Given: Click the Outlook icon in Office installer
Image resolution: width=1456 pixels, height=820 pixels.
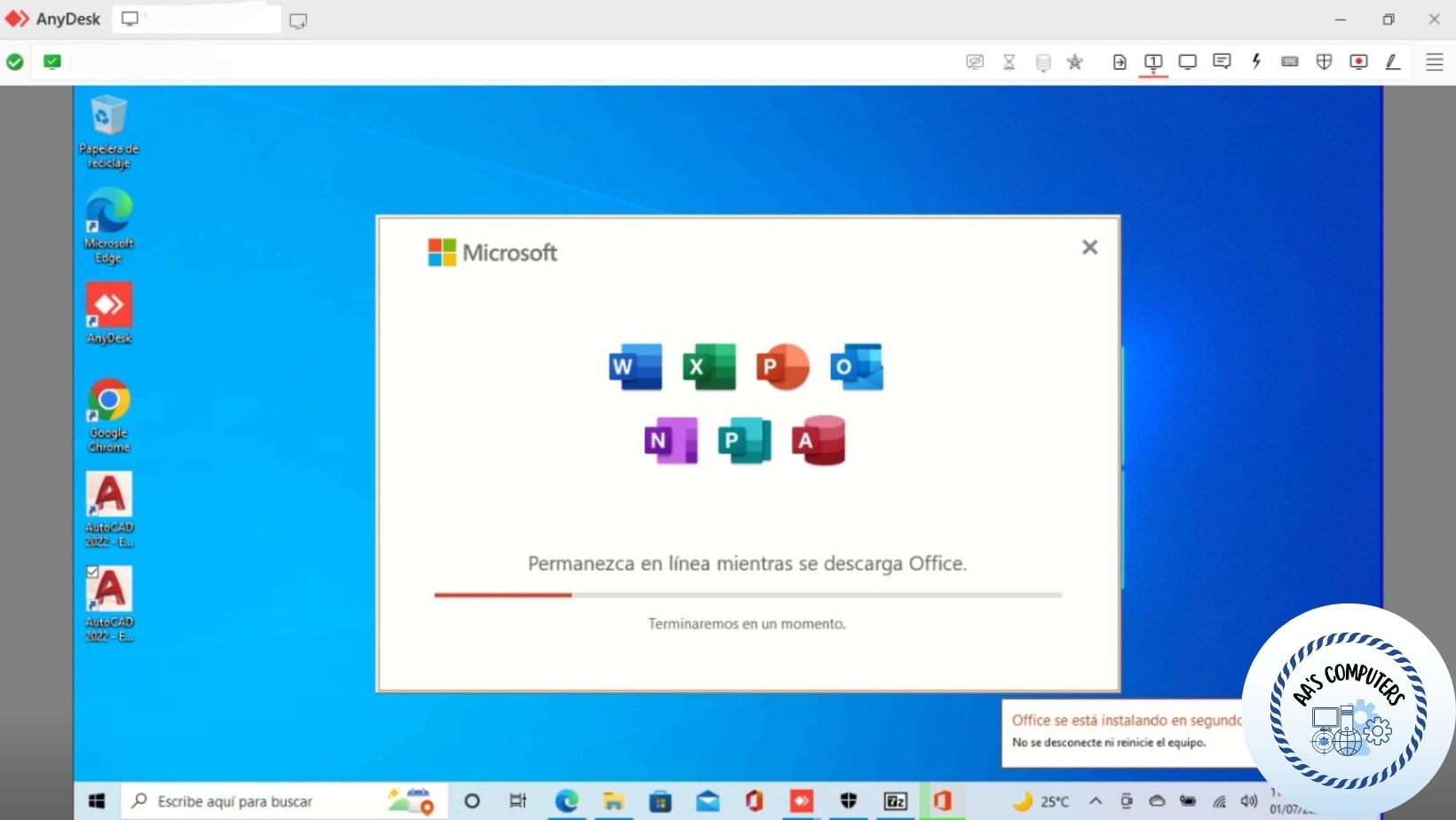Looking at the screenshot, I should pos(857,367).
